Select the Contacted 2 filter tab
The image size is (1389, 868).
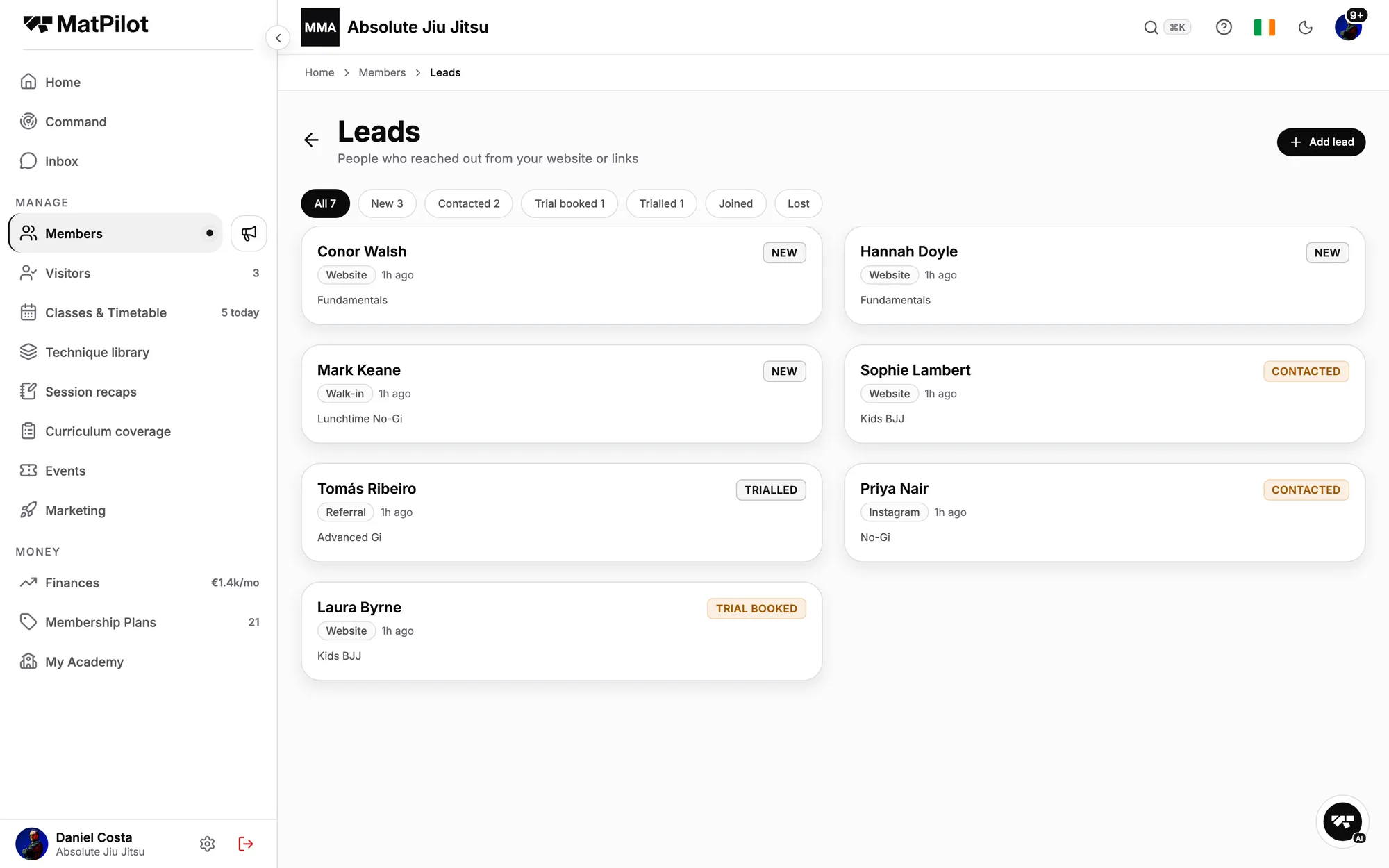[469, 203]
